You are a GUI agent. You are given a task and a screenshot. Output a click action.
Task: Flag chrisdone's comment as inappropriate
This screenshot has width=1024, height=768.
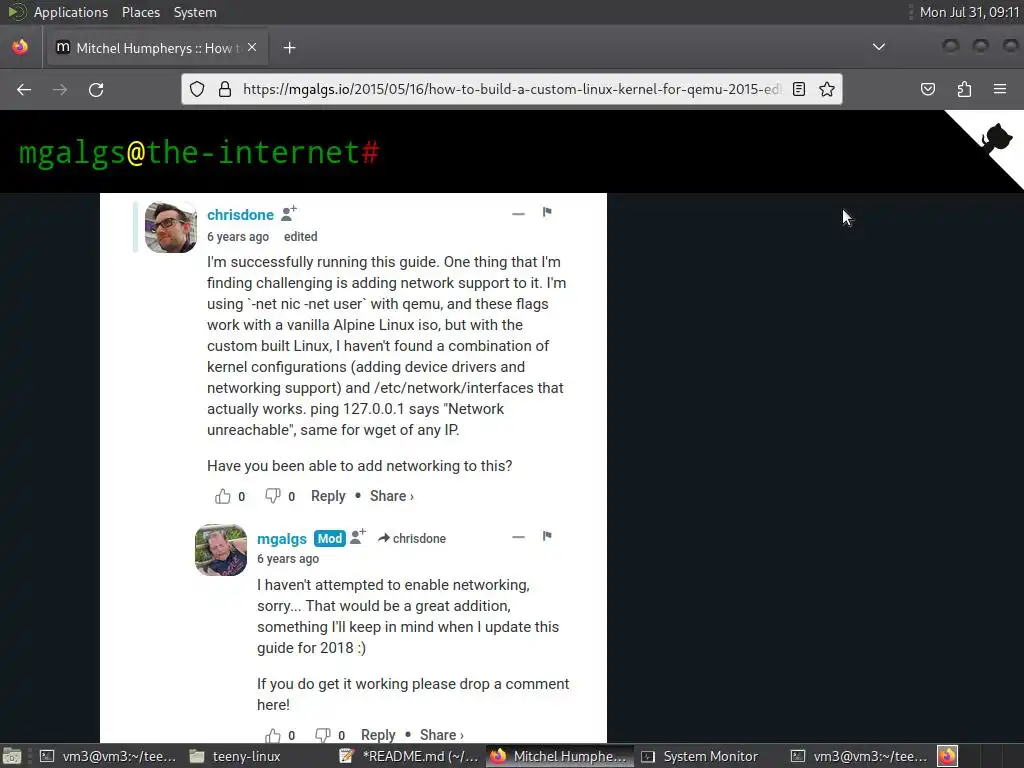[x=547, y=212]
